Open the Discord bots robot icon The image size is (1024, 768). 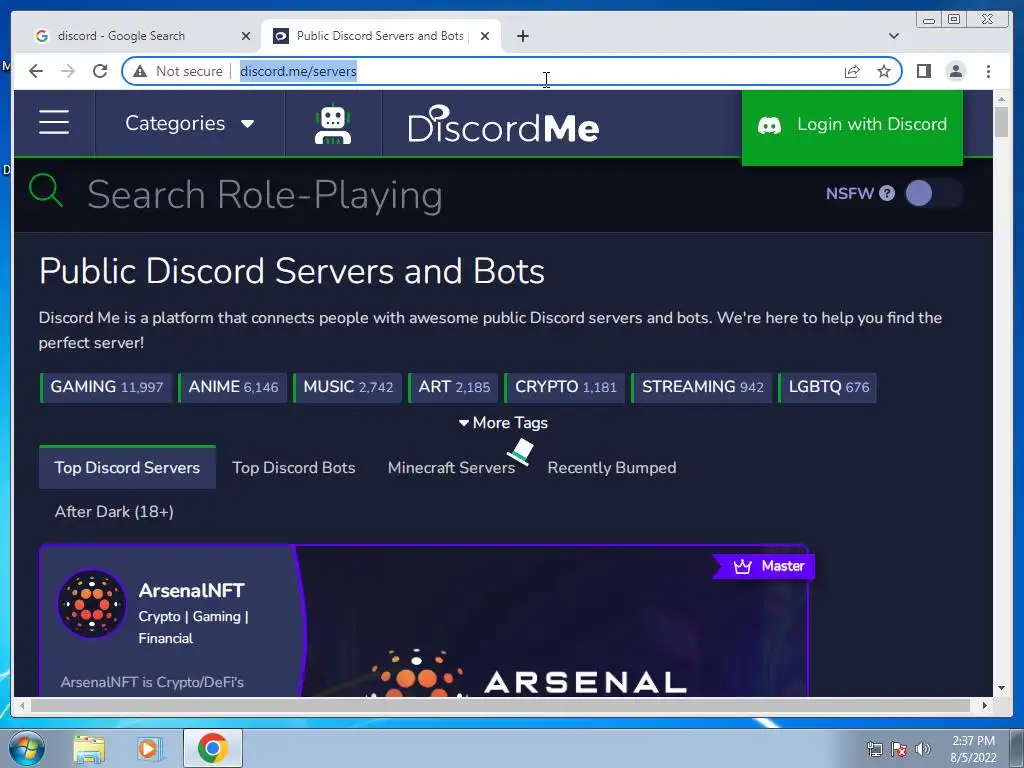(333, 124)
